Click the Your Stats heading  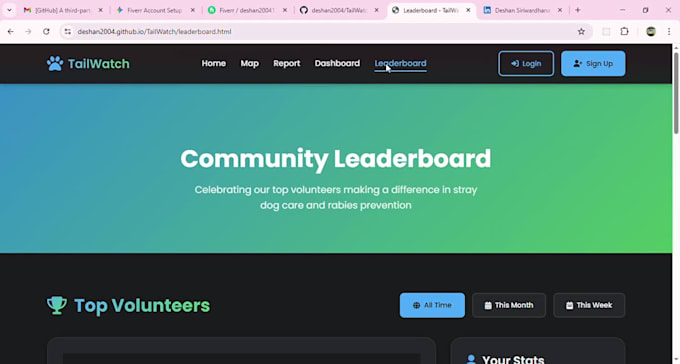tap(513, 359)
